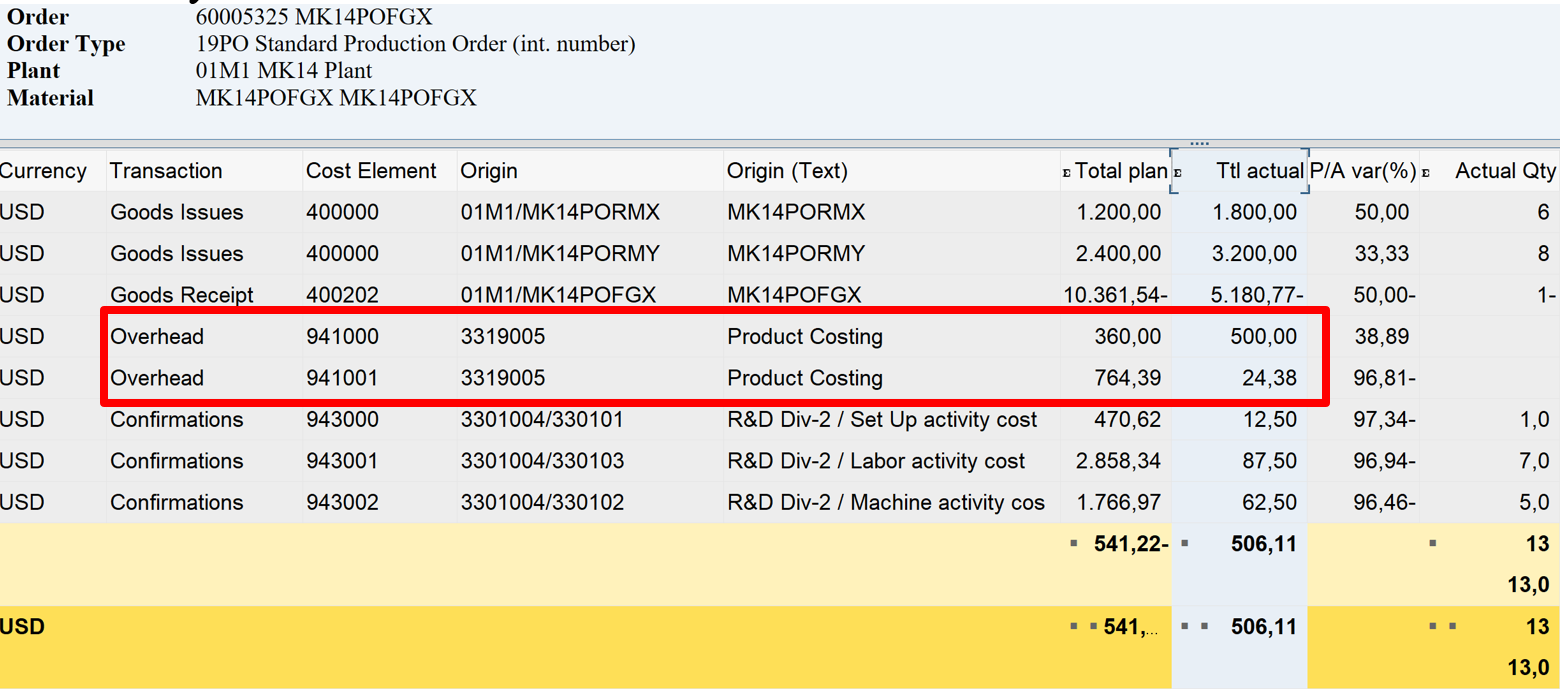This screenshot has height=689, width=1560.
Task: Select the bold USD total row label
Action: coord(23,627)
